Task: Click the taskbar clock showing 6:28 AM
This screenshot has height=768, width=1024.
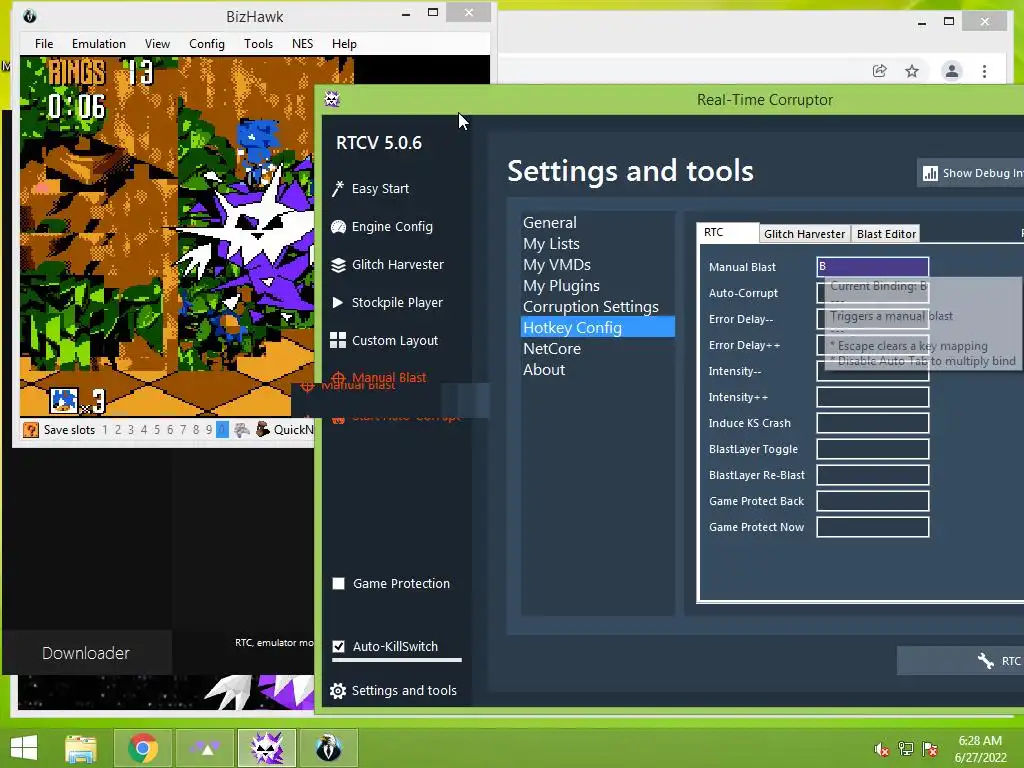Action: point(980,749)
